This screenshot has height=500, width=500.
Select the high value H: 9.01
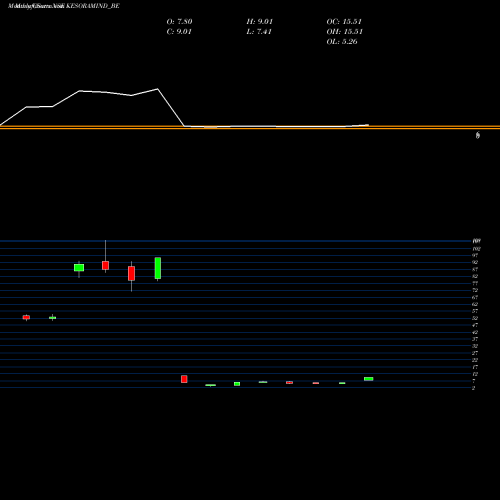(x=260, y=21)
